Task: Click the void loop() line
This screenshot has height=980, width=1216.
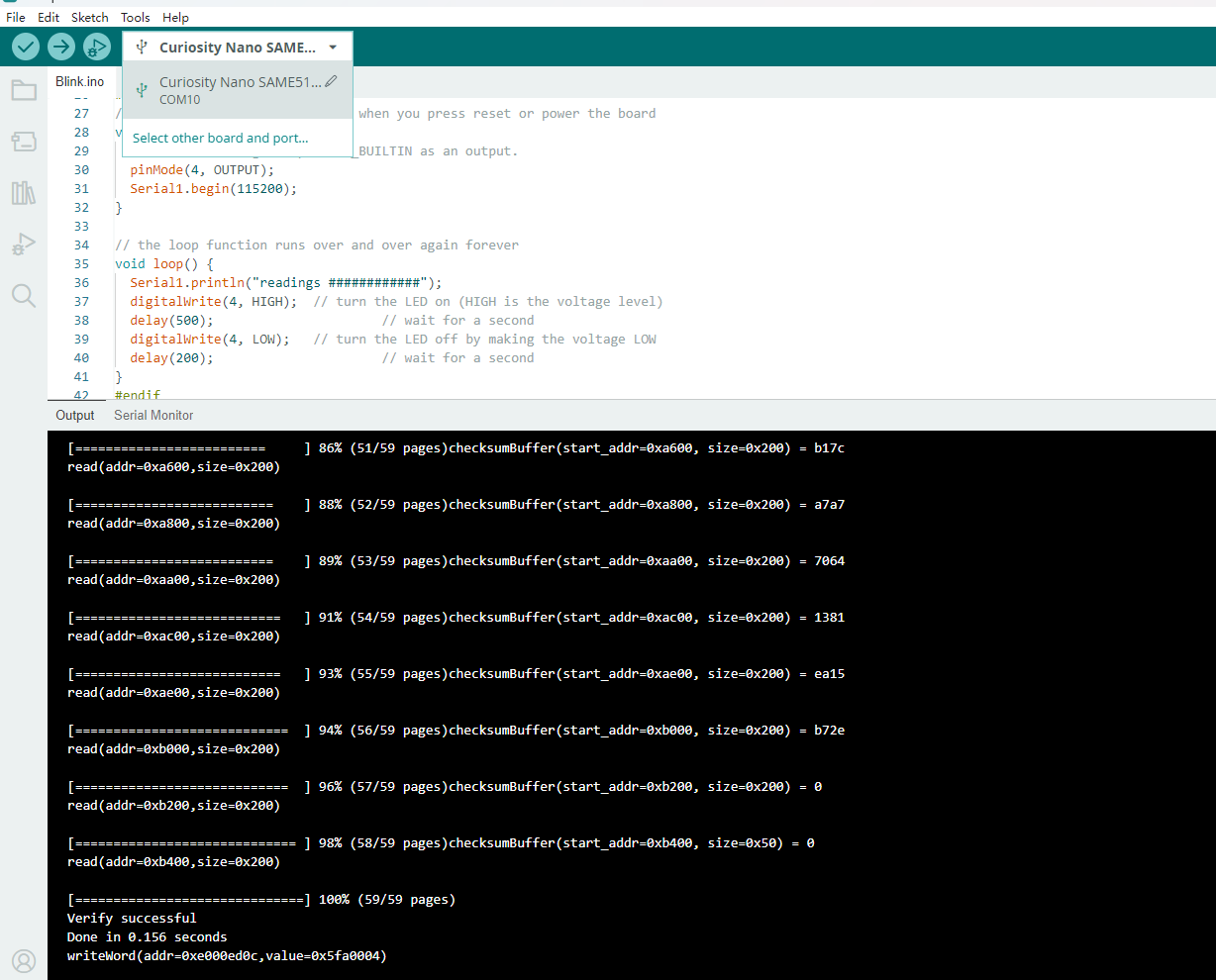Action: pos(164,263)
